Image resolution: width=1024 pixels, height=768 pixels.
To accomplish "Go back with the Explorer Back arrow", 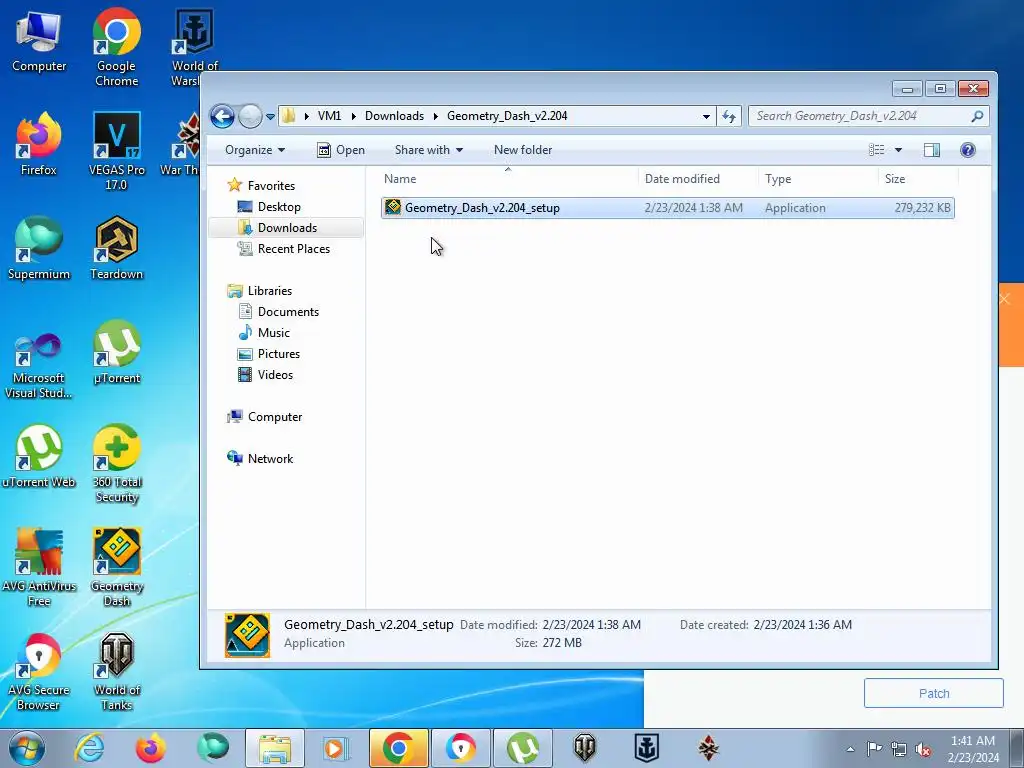I will 222,116.
